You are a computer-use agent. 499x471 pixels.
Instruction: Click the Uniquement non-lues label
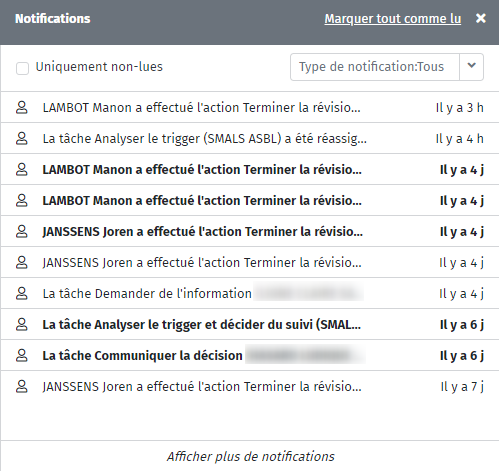pyautogui.click(x=99, y=67)
